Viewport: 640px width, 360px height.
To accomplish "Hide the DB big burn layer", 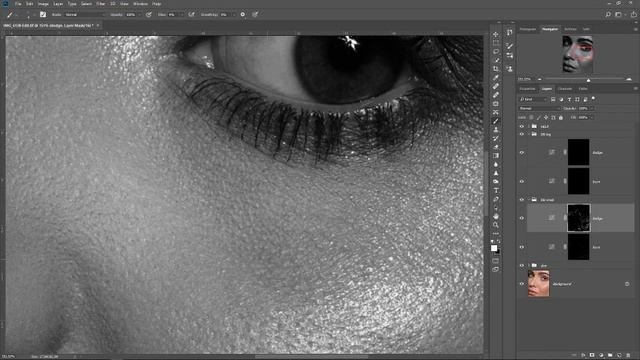I will (522, 181).
